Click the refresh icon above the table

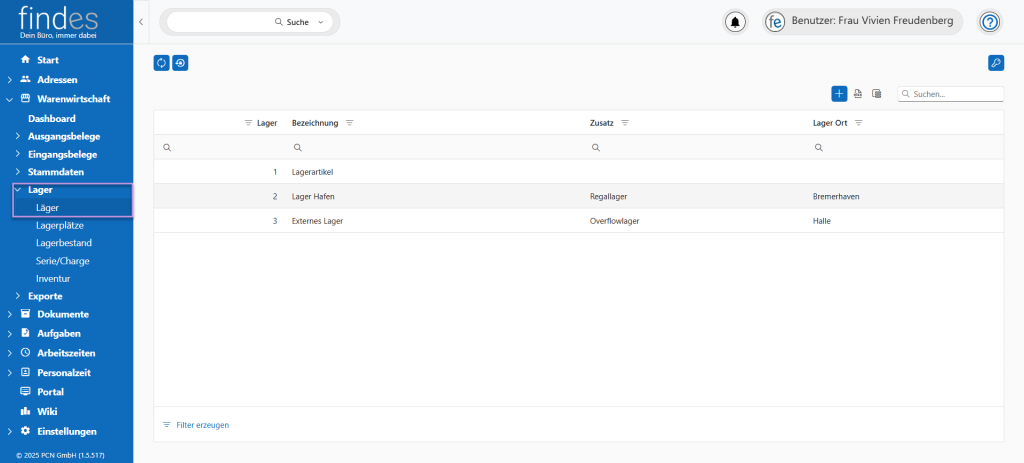(161, 63)
